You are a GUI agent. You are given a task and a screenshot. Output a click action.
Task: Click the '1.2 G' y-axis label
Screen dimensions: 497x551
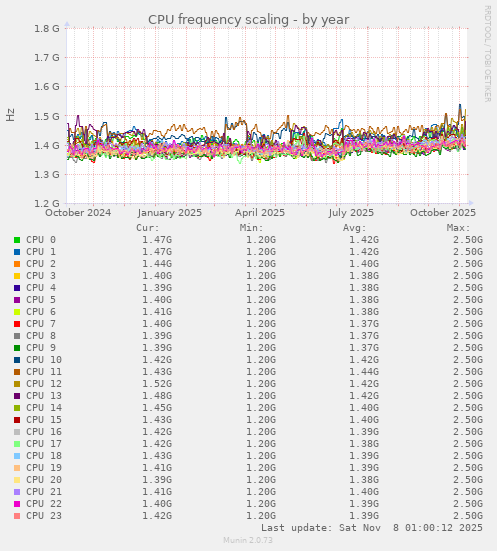(47, 203)
